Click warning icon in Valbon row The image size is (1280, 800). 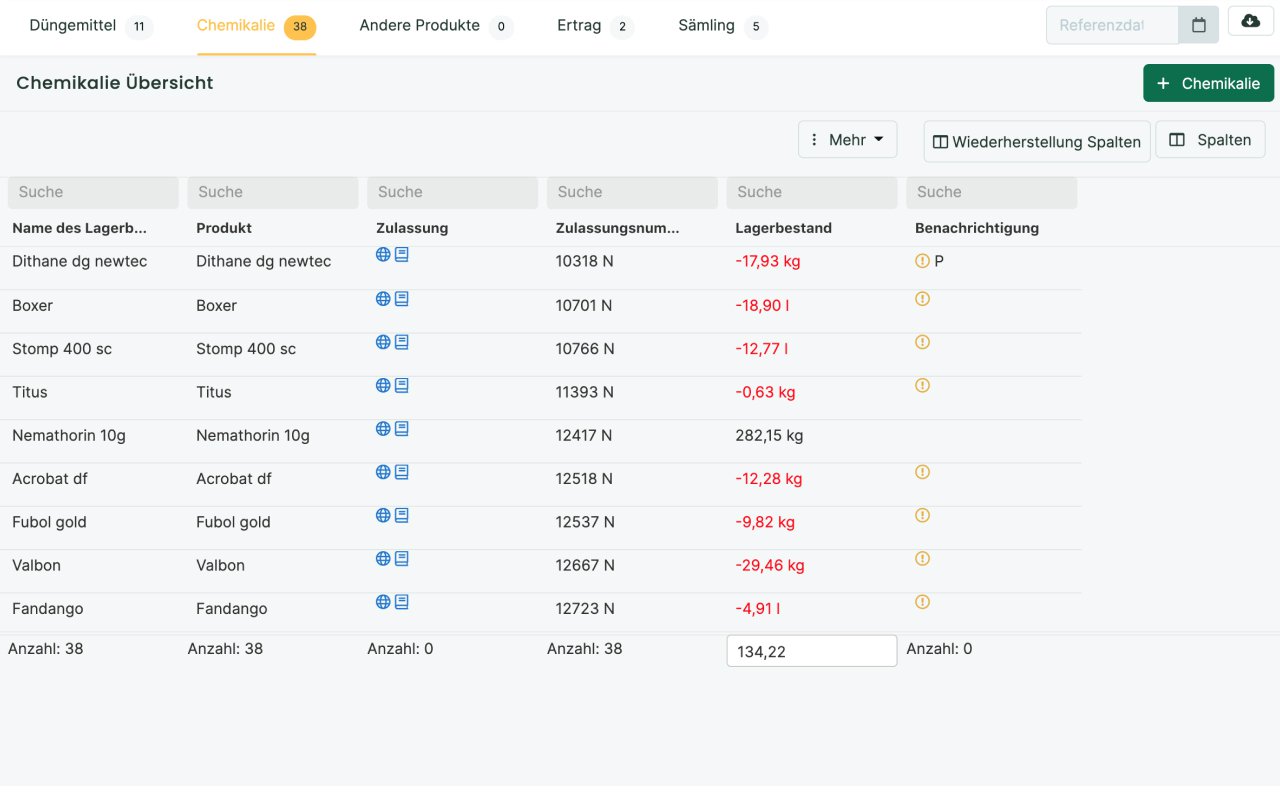[x=922, y=558]
